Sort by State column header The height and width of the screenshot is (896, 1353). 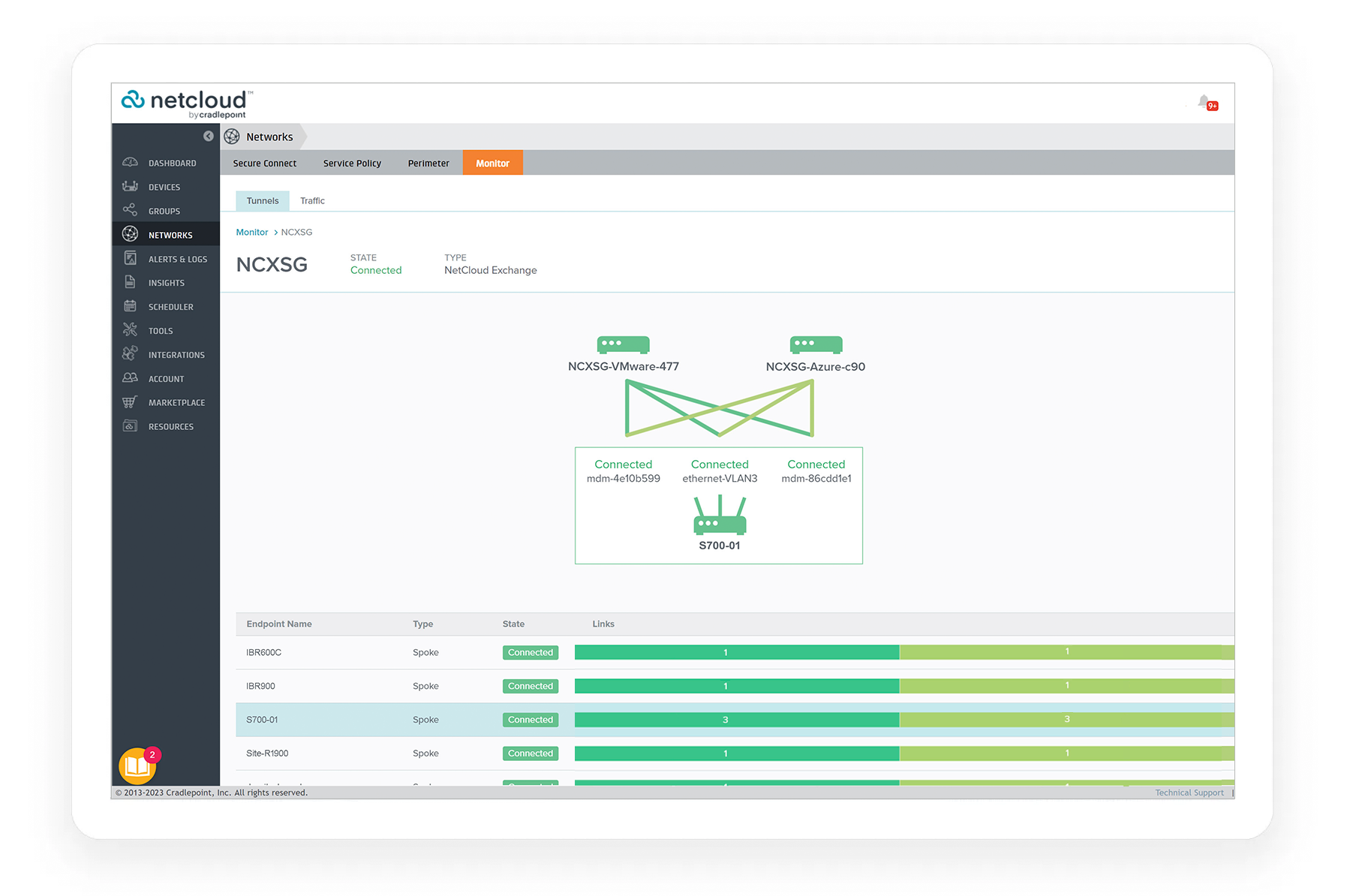pos(513,624)
